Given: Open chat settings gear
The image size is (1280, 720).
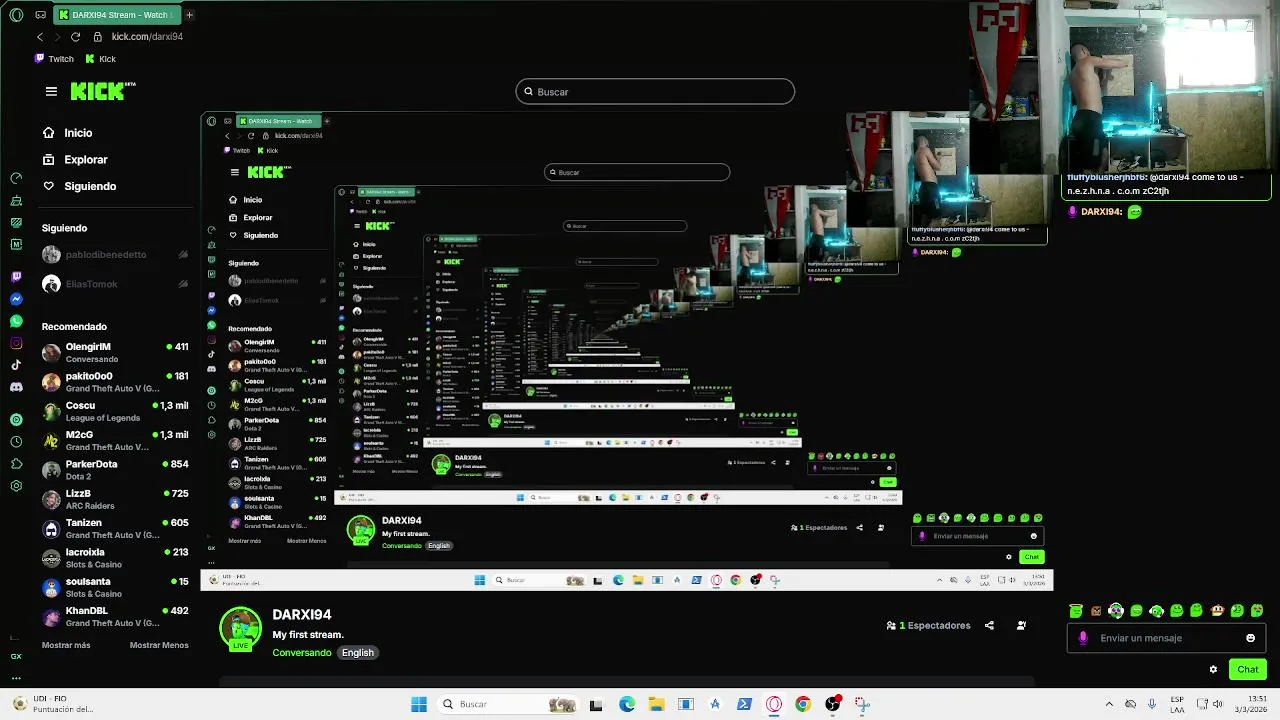Looking at the screenshot, I should (1213, 670).
